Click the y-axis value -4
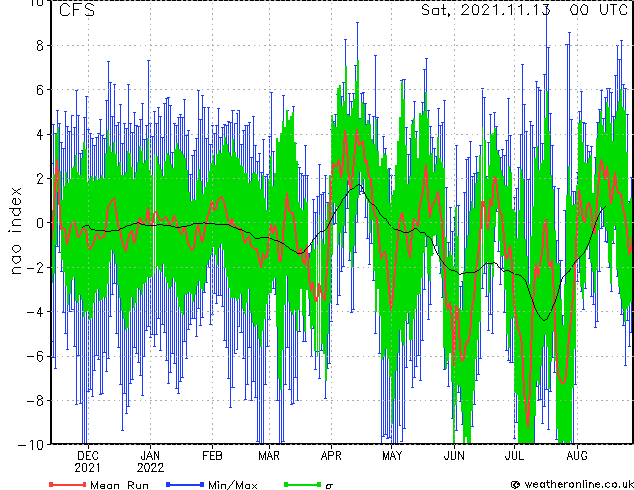The image size is (634, 490). [35, 312]
